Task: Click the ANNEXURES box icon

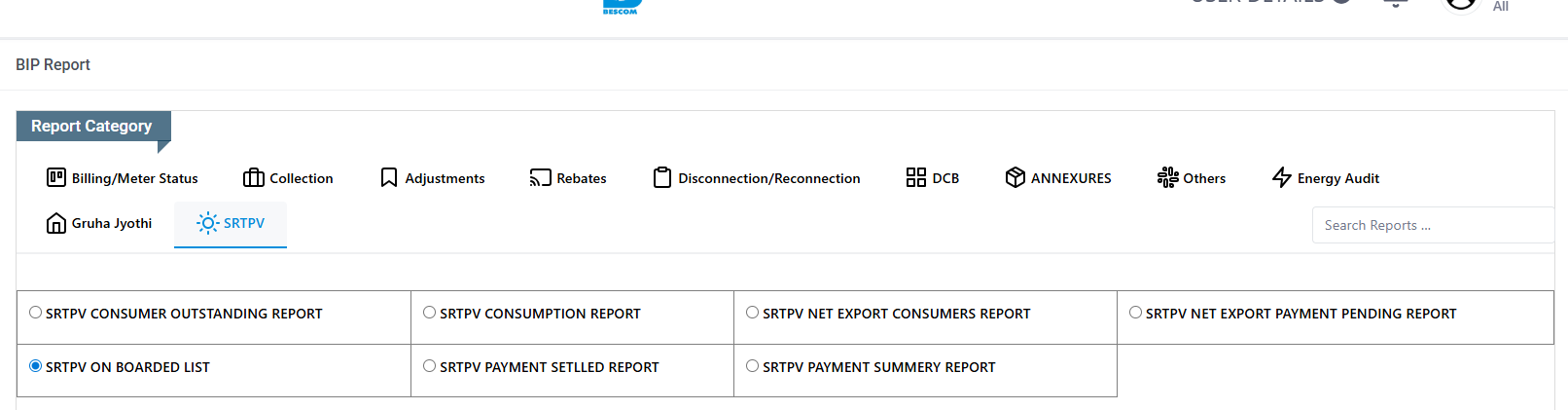Action: (x=1016, y=177)
